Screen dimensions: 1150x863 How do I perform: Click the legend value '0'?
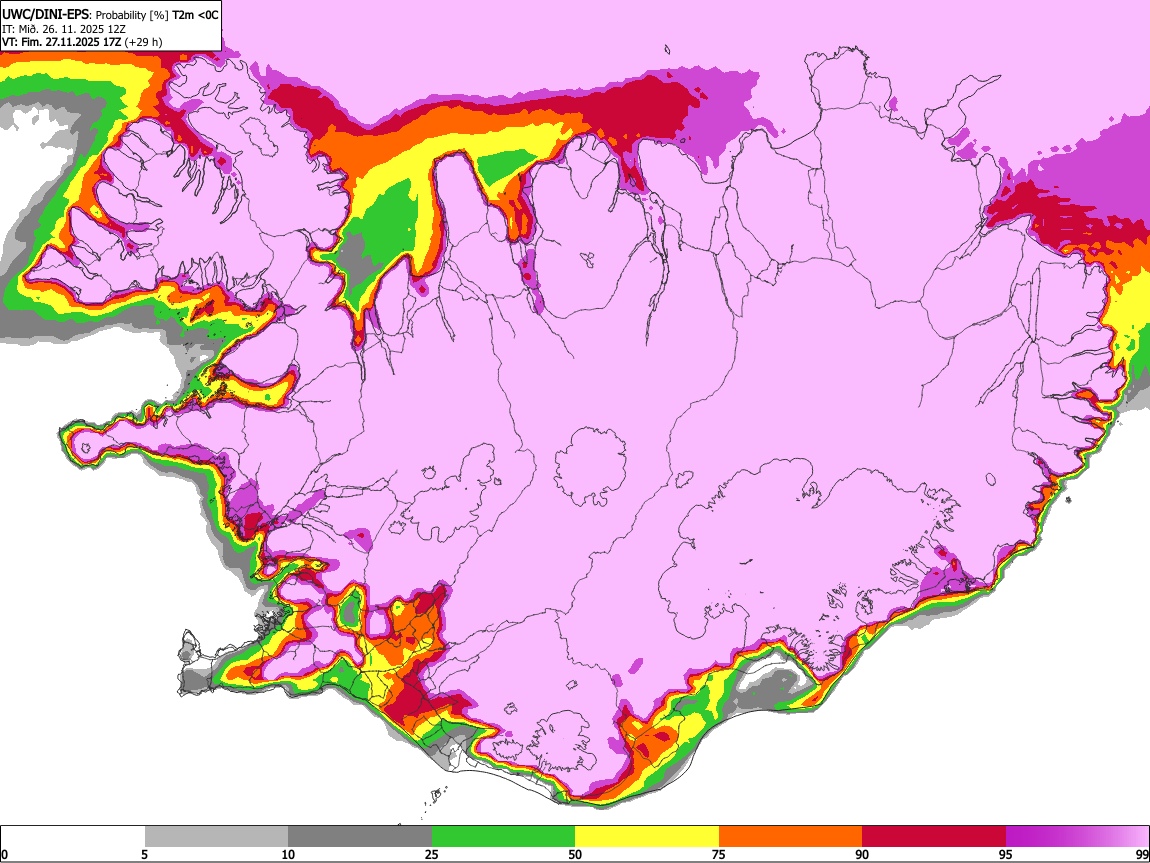coord(4,855)
